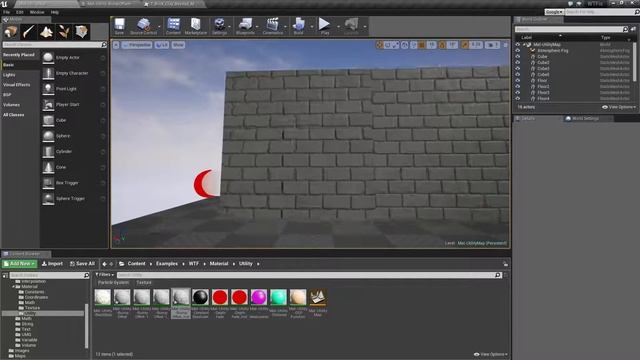Screen dimensions: 640x360
Task: Open the Play options dropdown arrow
Action: pyautogui.click(x=338, y=27)
